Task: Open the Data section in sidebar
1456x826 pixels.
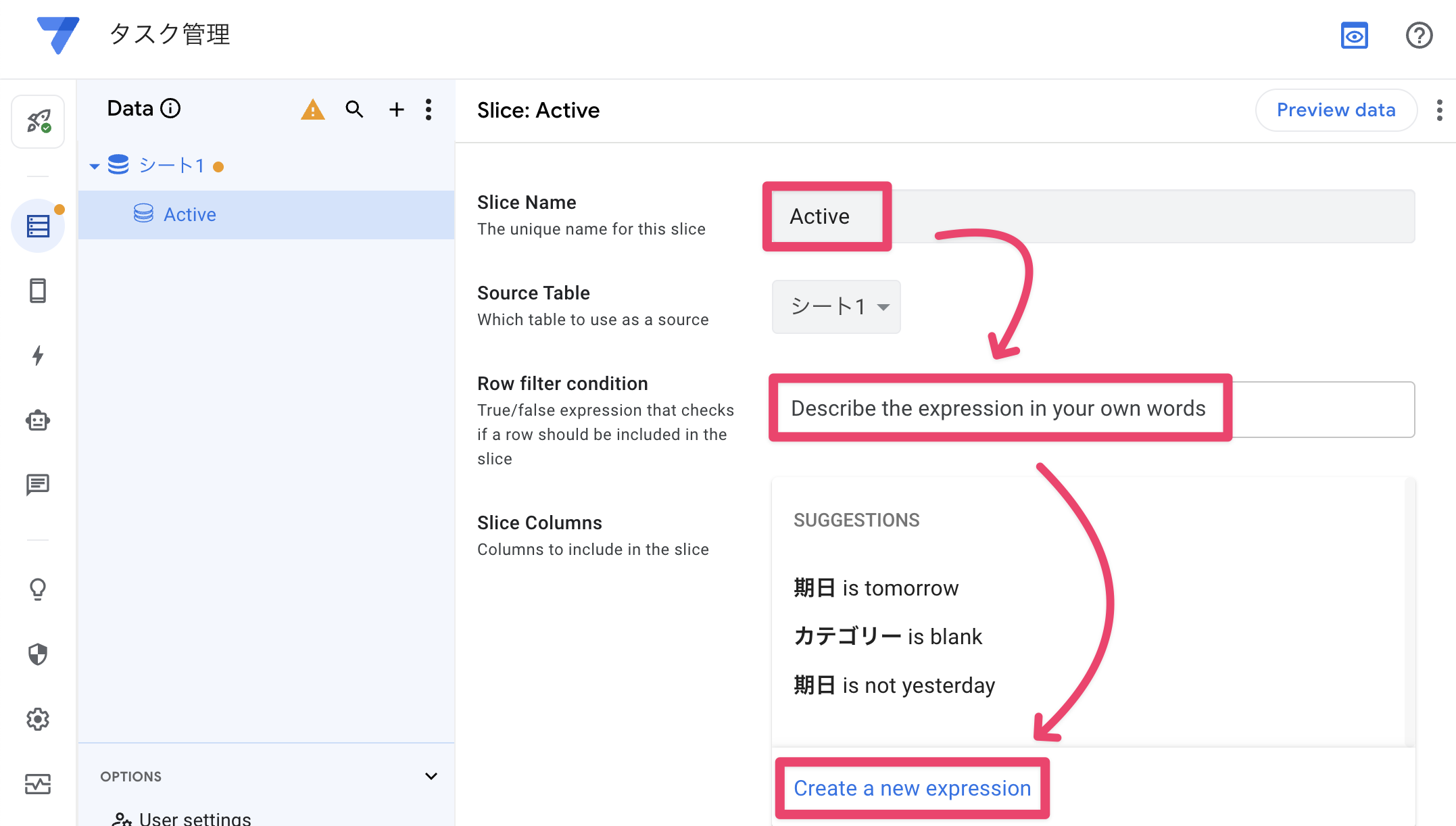Action: coord(38,226)
